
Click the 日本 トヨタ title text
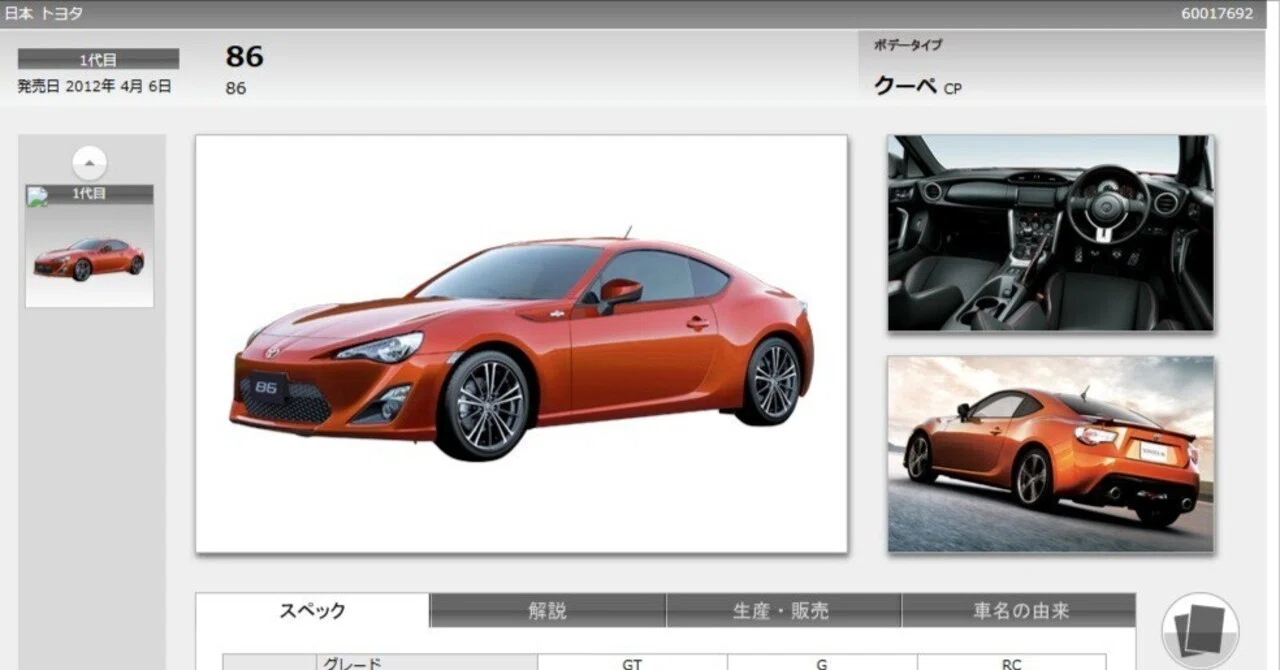pos(43,14)
